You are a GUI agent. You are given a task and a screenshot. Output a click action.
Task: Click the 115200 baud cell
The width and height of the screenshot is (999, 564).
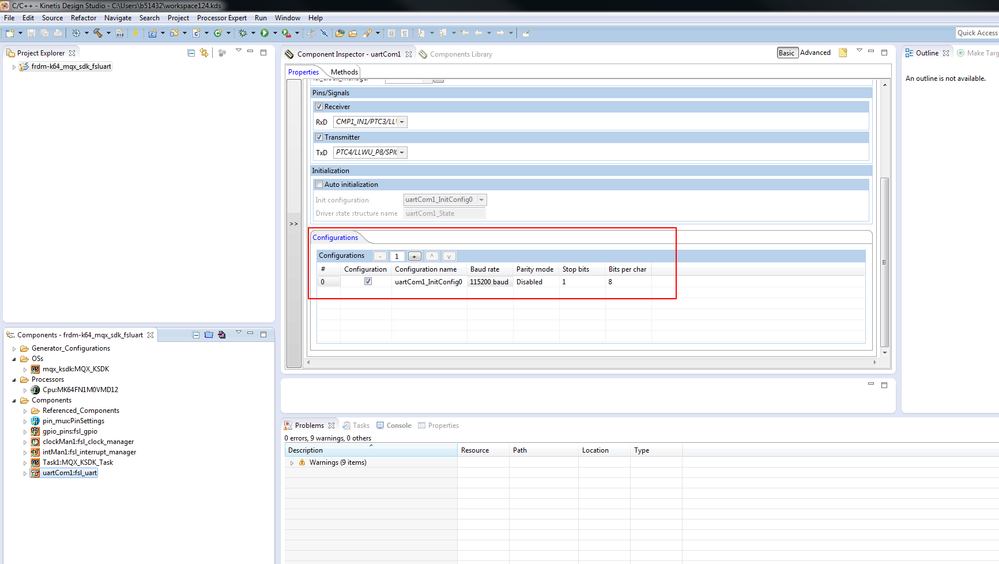489,282
